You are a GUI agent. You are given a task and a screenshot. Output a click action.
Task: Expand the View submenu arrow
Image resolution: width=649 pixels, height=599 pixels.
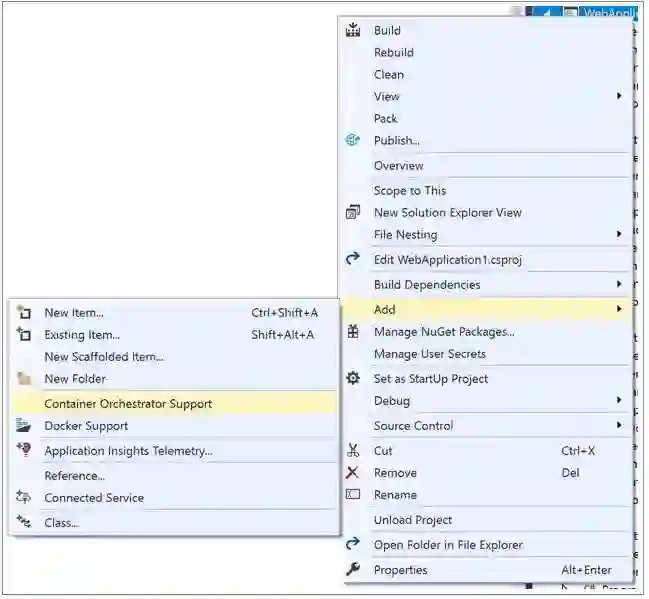click(x=619, y=96)
